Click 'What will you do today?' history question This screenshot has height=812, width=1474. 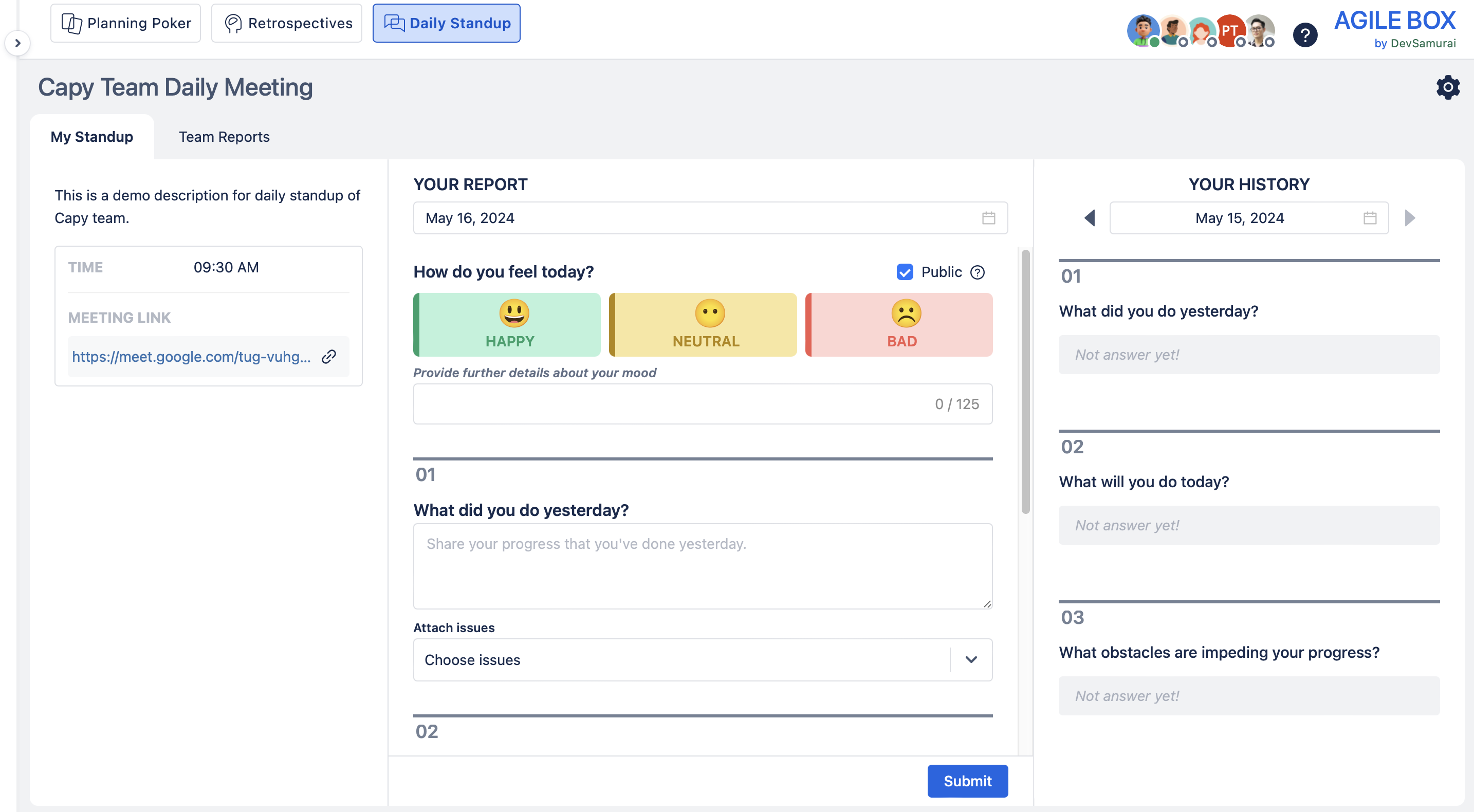click(x=1143, y=482)
